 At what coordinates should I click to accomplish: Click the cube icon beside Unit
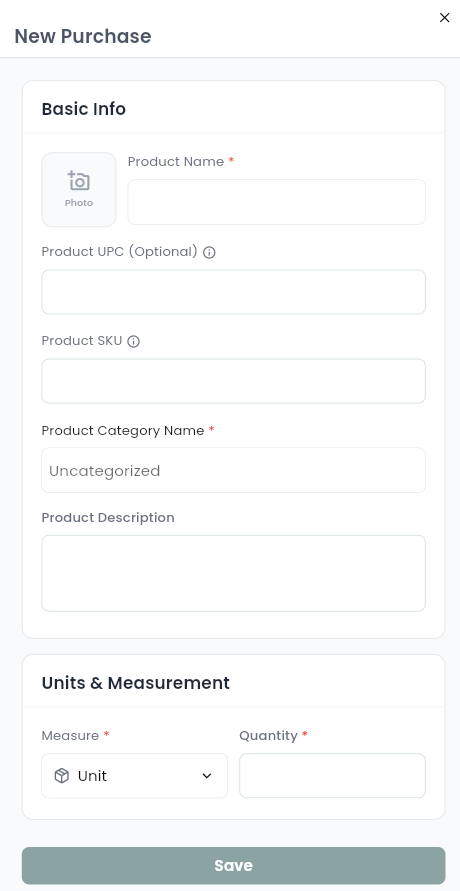coord(62,776)
